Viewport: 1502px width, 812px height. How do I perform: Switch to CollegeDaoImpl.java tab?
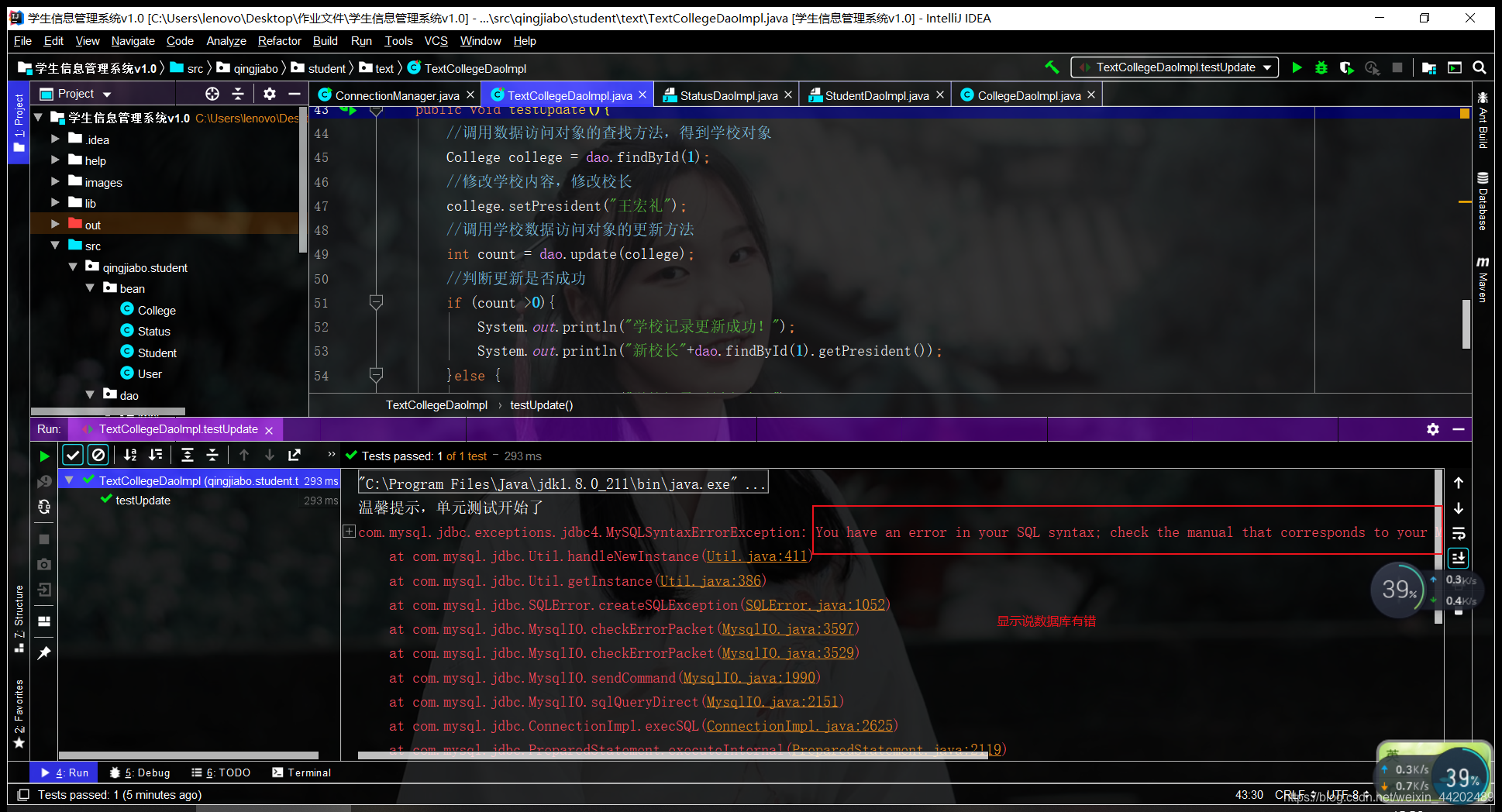click(x=1028, y=95)
